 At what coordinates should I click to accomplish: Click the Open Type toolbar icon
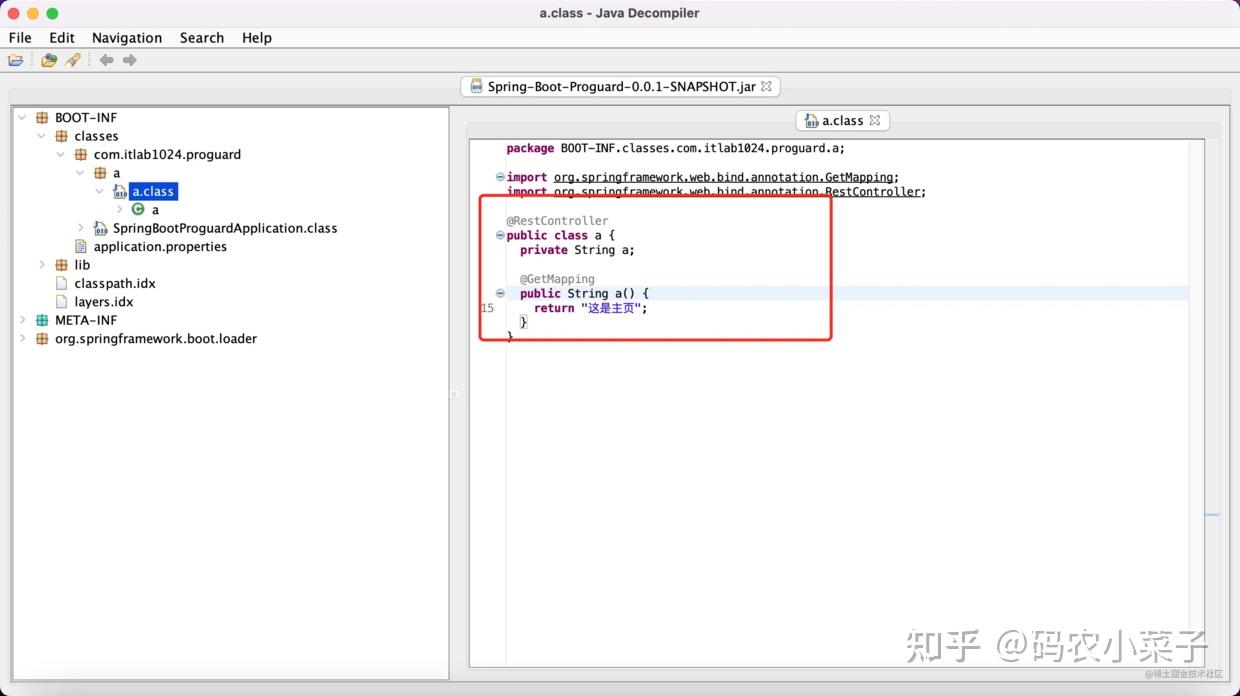48,60
